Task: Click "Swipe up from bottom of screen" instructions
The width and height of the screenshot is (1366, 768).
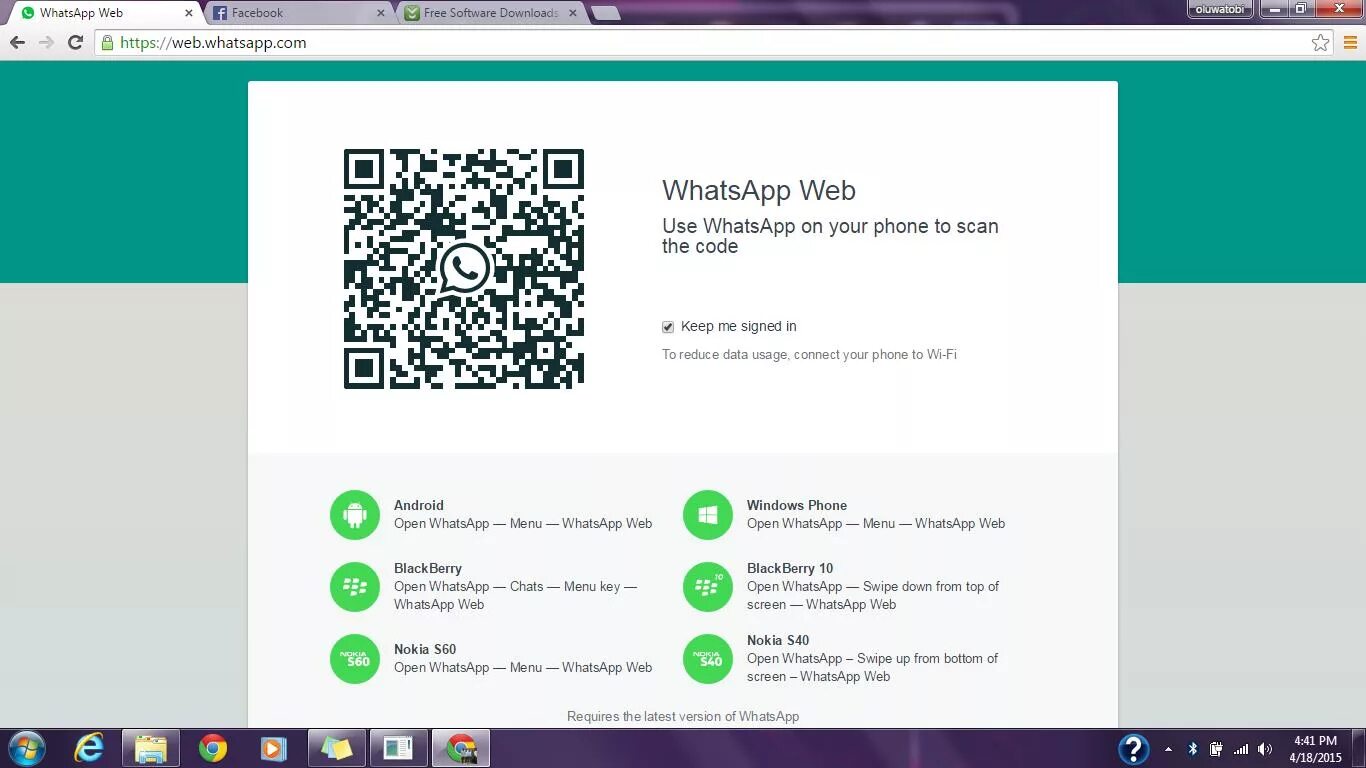Action: pos(872,667)
